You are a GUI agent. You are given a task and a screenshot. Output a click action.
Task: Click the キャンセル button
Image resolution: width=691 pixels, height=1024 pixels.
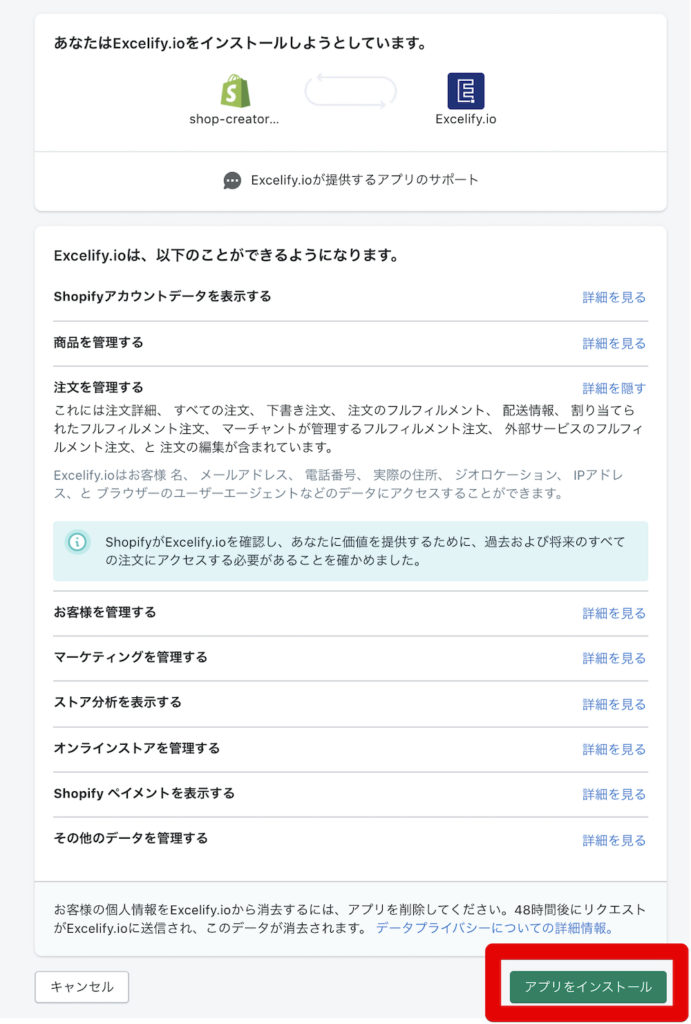(82, 987)
